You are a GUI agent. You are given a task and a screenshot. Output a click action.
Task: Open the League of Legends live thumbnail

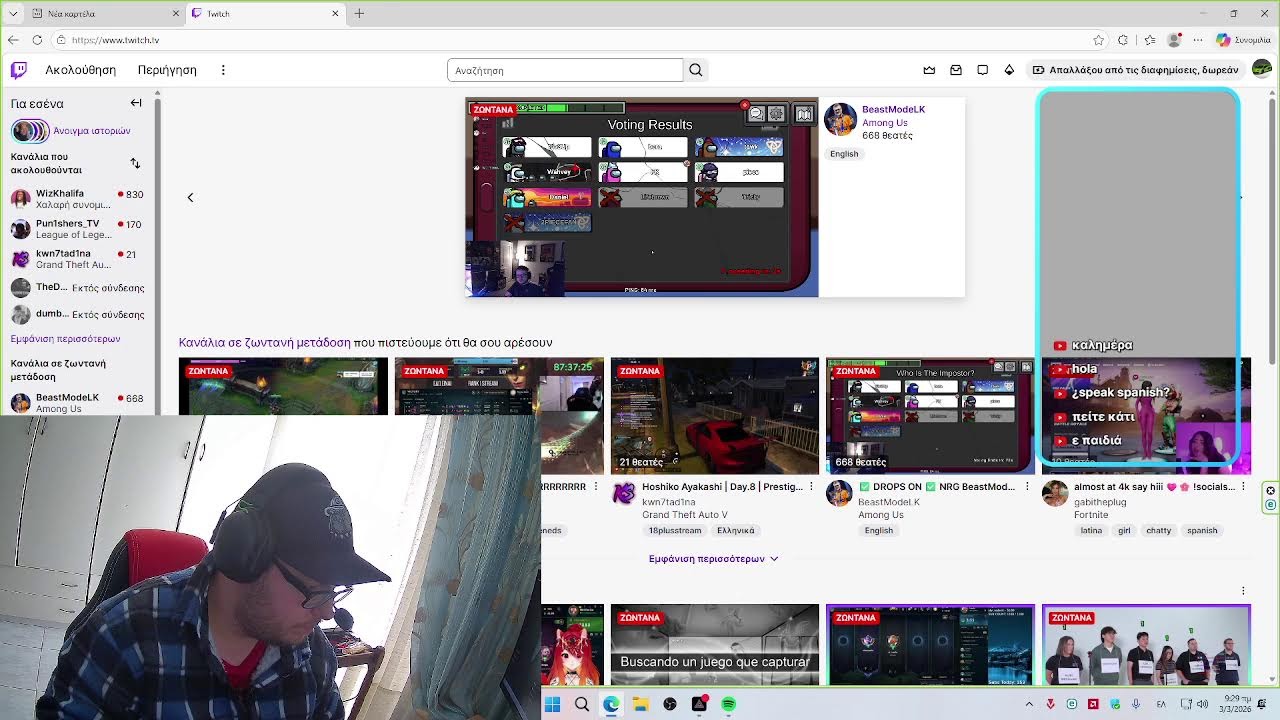click(x=283, y=386)
